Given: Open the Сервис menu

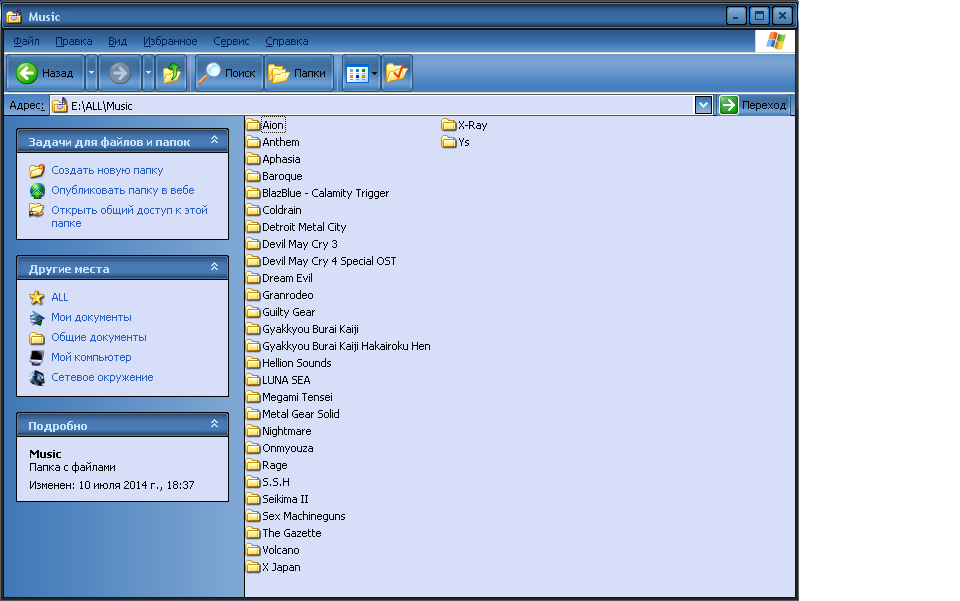Looking at the screenshot, I should (231, 41).
